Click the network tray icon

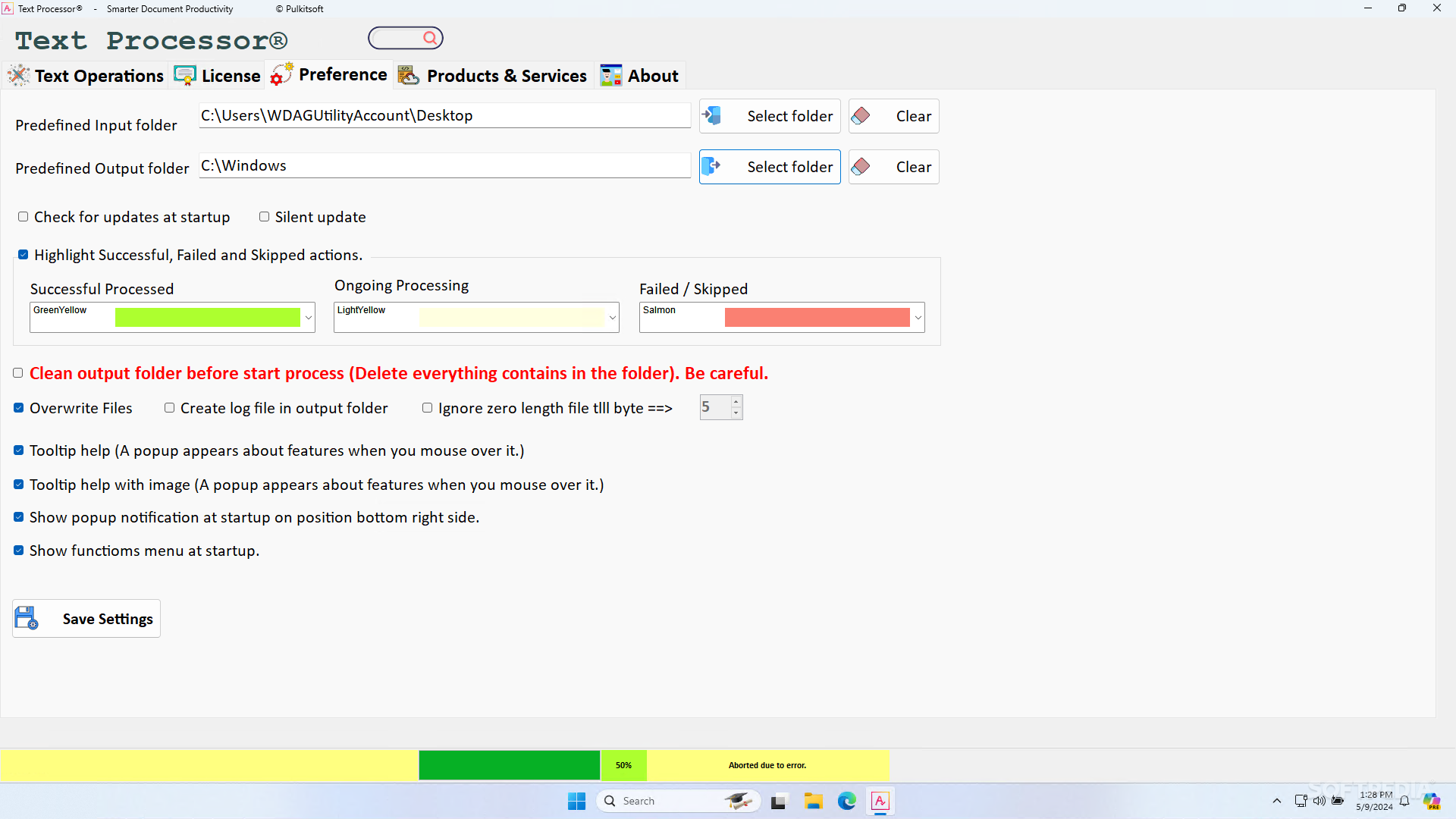tap(1301, 801)
